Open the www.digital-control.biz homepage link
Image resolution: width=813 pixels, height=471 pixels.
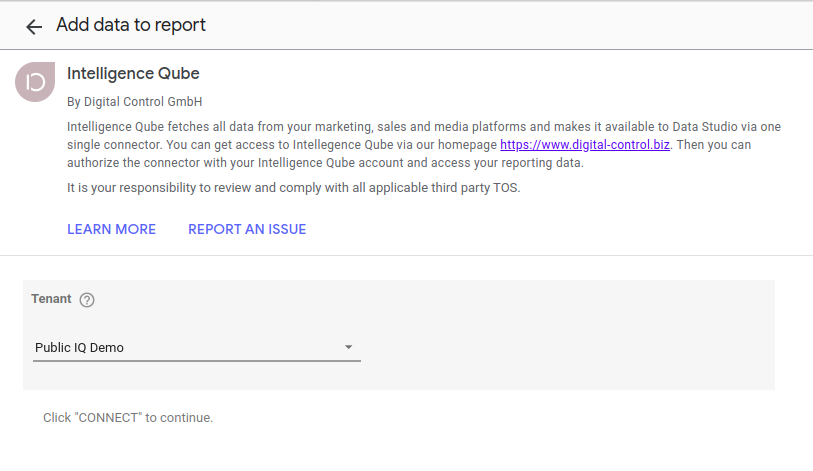tap(585, 145)
